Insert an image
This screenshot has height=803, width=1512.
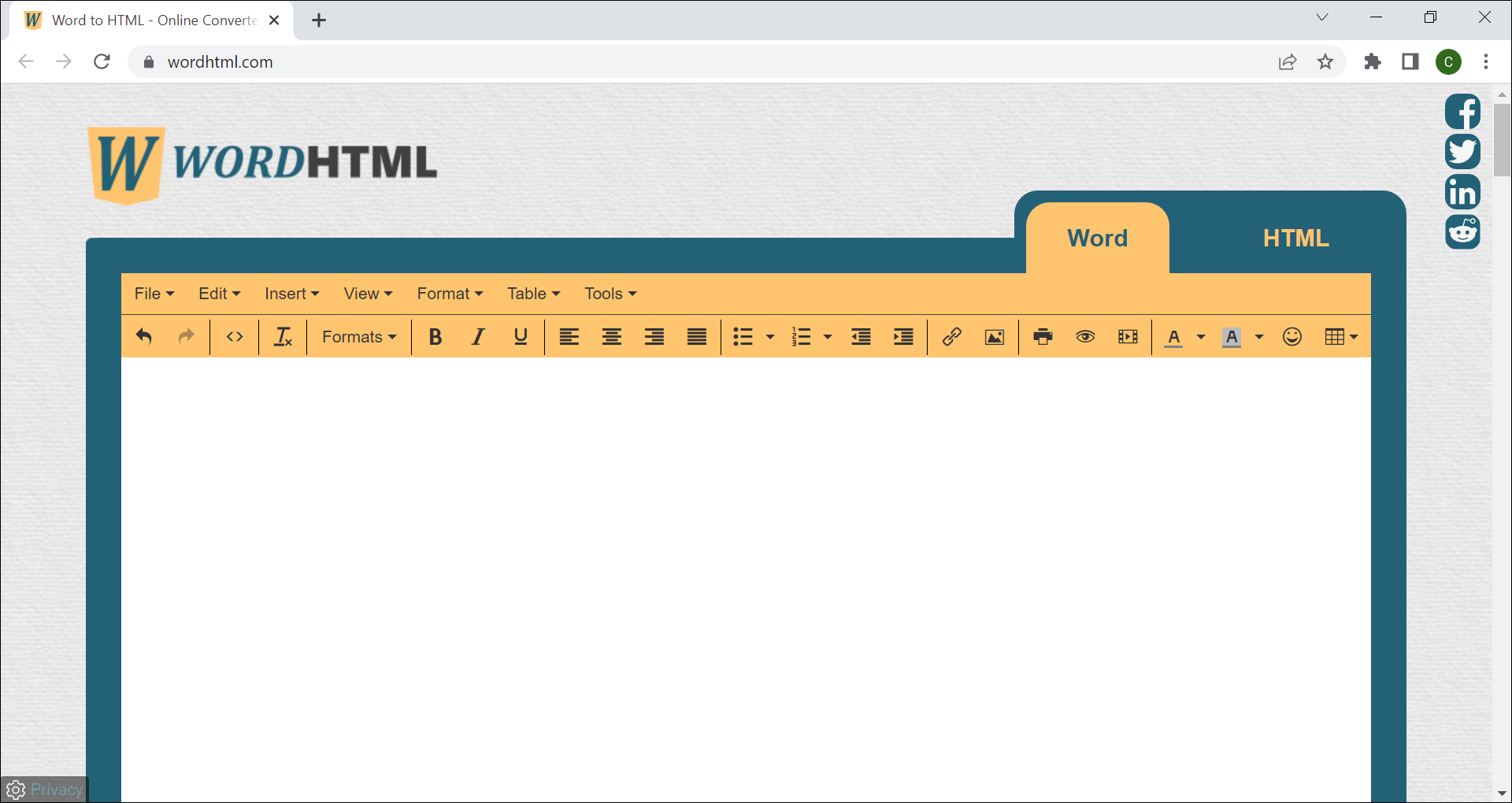pos(995,337)
